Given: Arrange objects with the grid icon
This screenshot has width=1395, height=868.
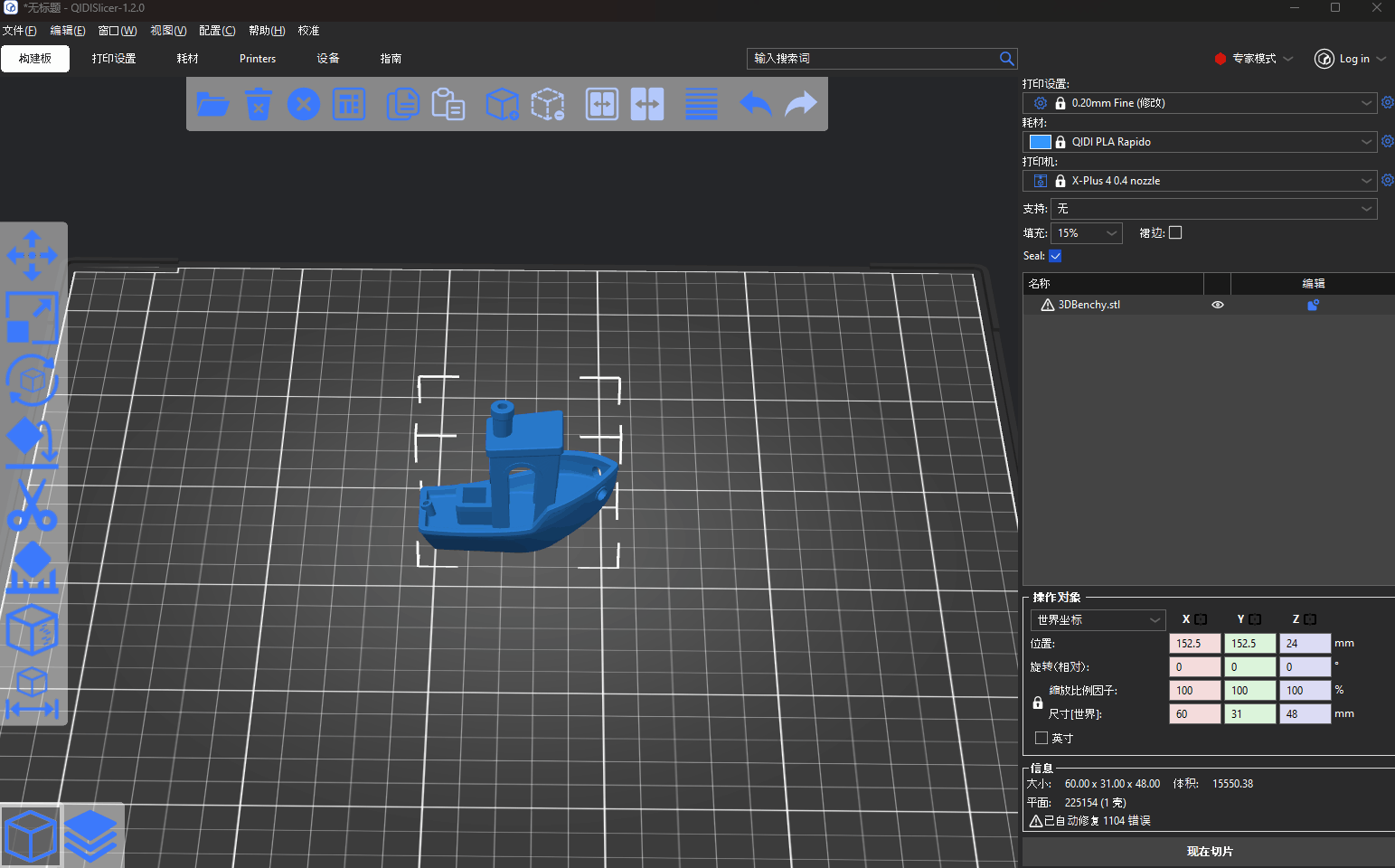Looking at the screenshot, I should 349,104.
